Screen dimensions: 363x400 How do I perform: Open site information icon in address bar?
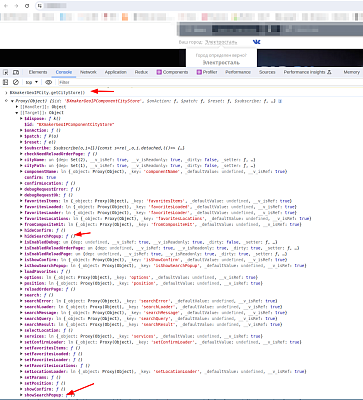(40, 6)
